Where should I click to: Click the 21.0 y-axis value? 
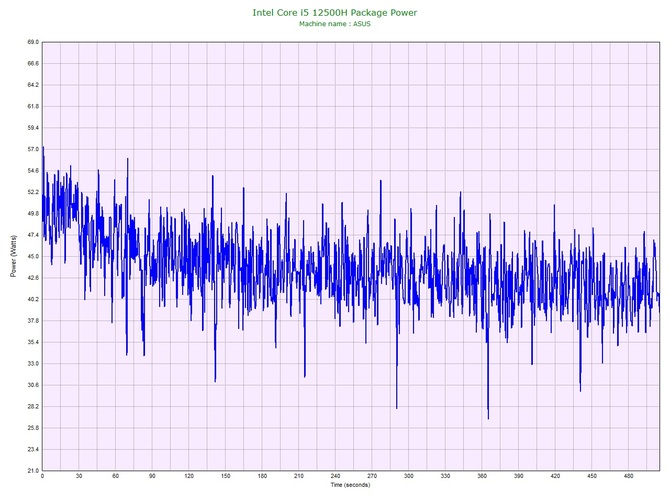pyautogui.click(x=33, y=470)
